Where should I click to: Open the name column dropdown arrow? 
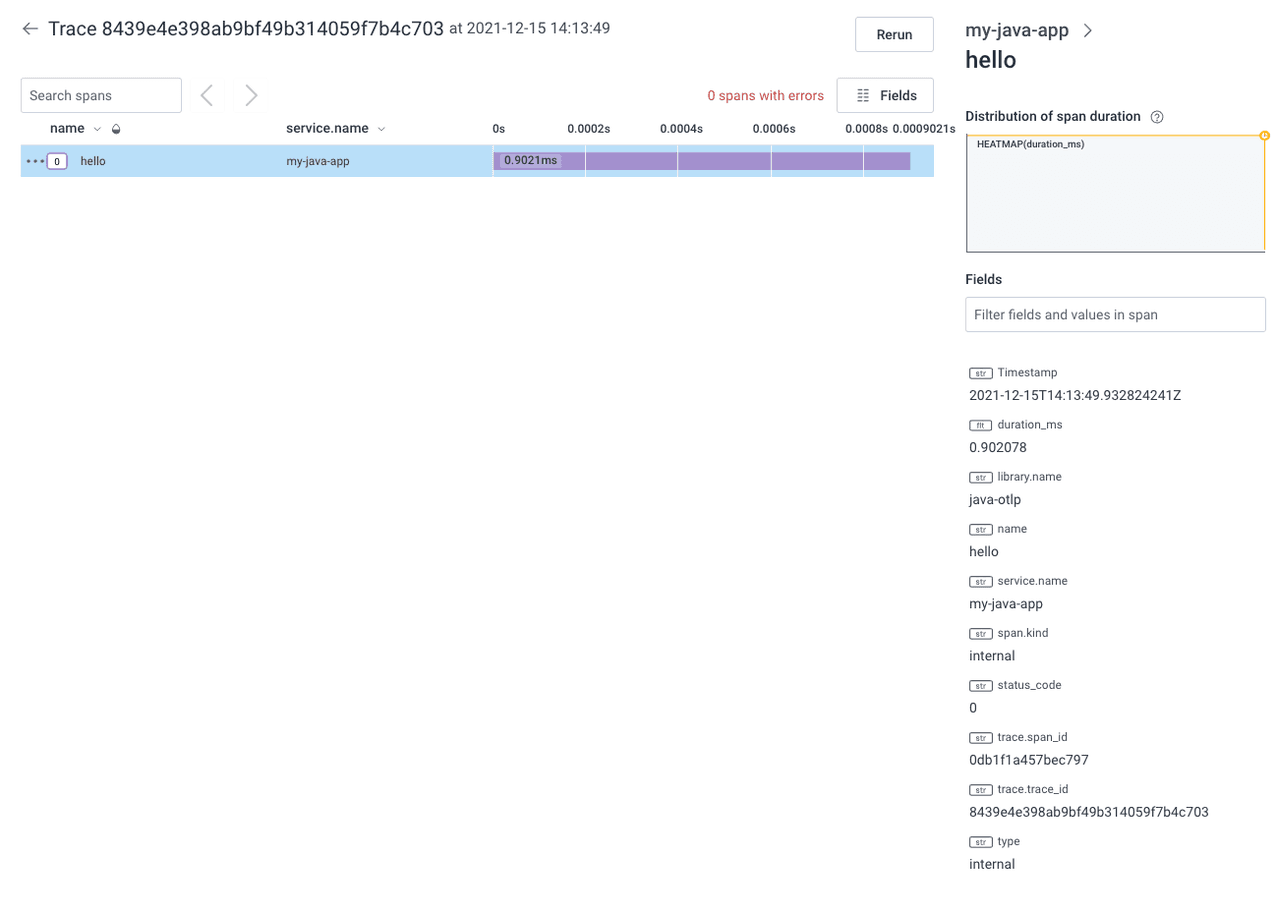[97, 129]
